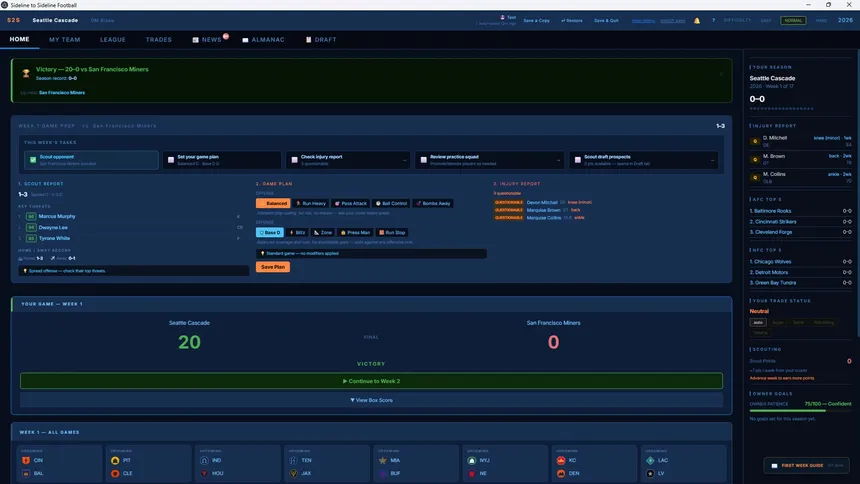
Task: Open the TRADES tab
Action: pos(159,40)
